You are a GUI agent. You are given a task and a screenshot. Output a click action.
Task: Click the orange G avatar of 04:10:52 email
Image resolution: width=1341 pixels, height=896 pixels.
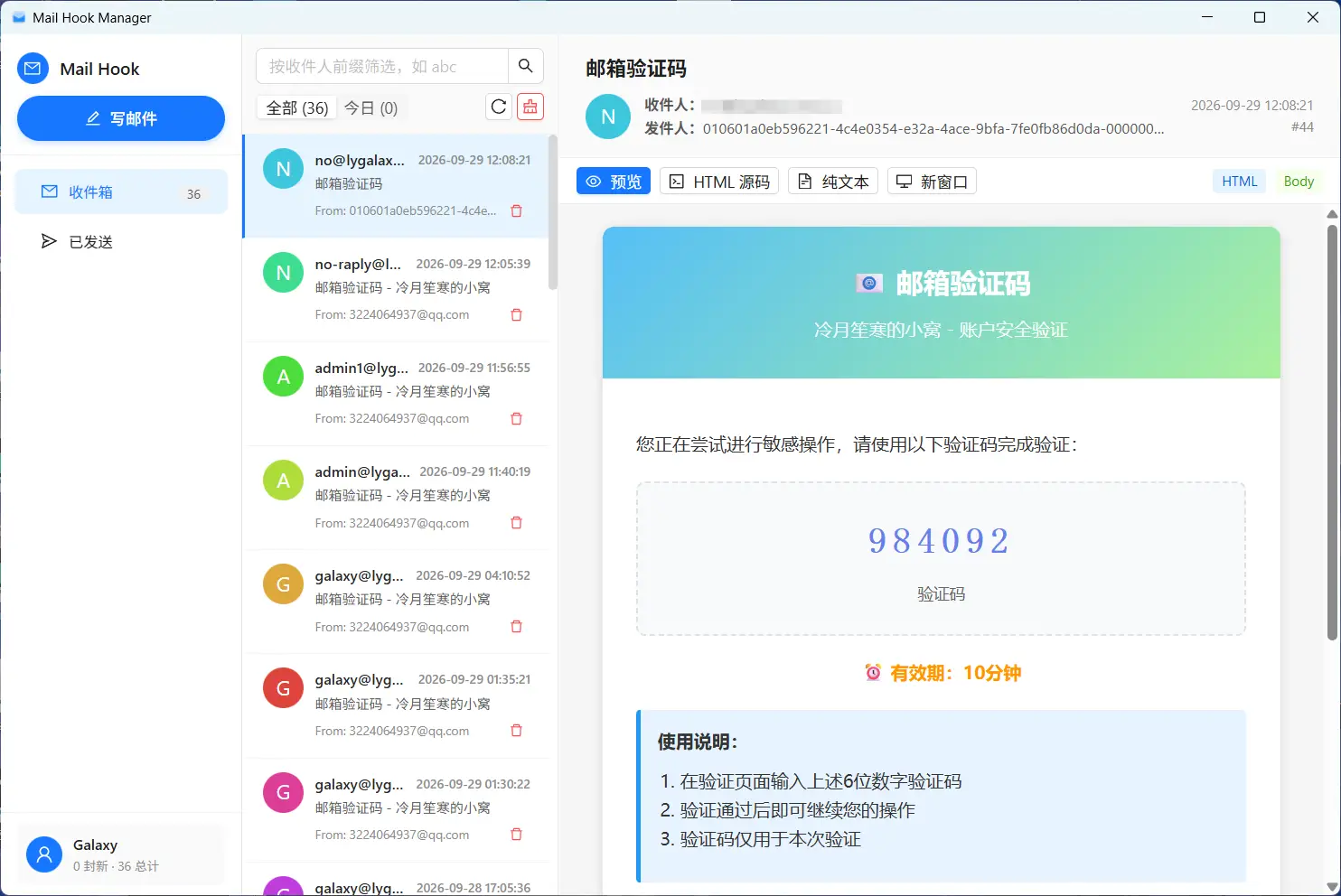(x=283, y=584)
